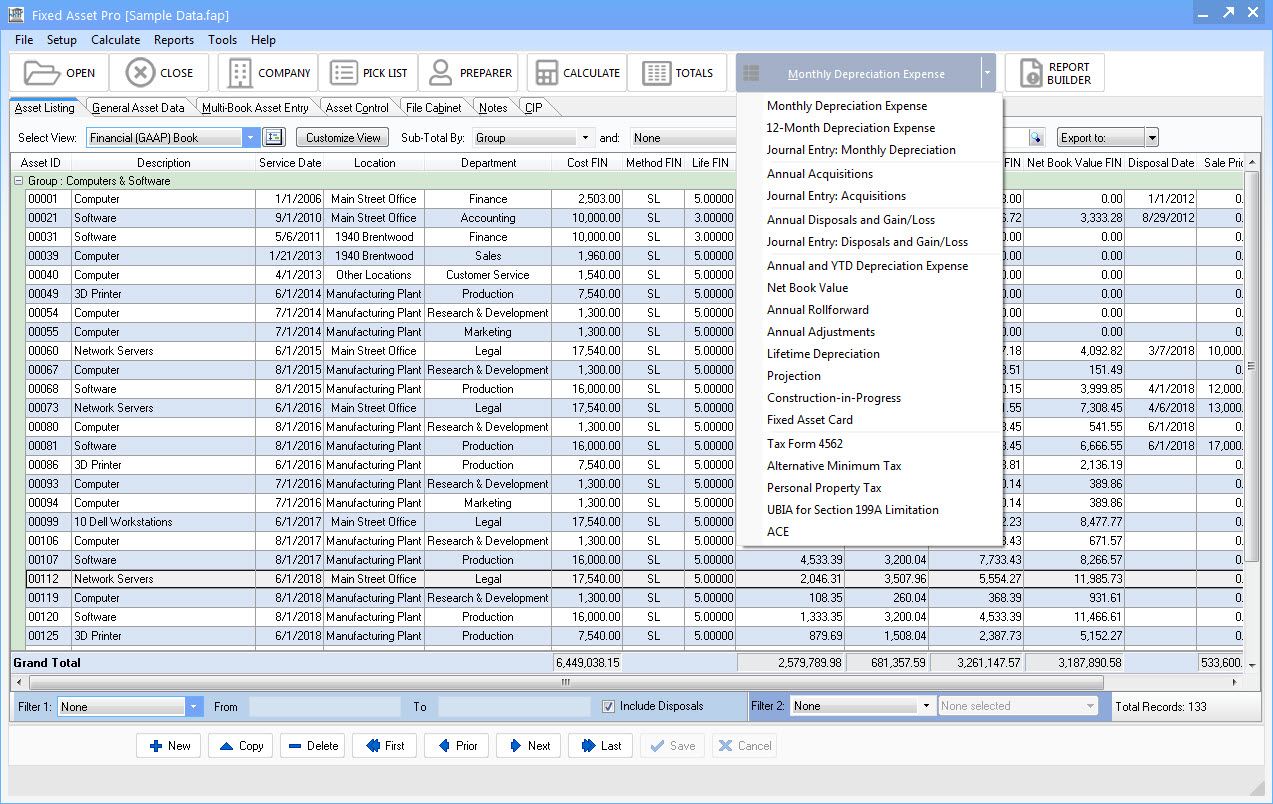Open the Select View dropdown
This screenshot has width=1273, height=804.
pos(250,138)
